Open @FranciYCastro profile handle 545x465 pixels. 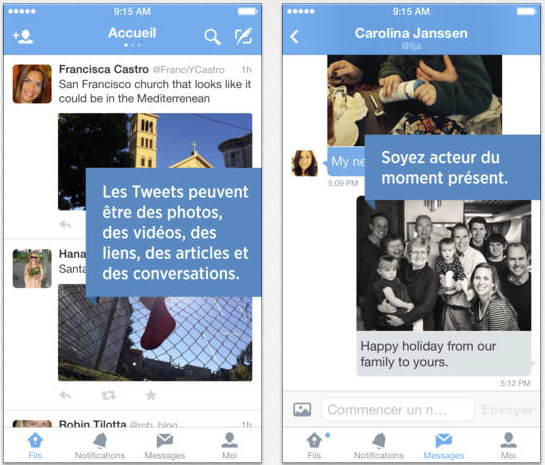pos(188,70)
